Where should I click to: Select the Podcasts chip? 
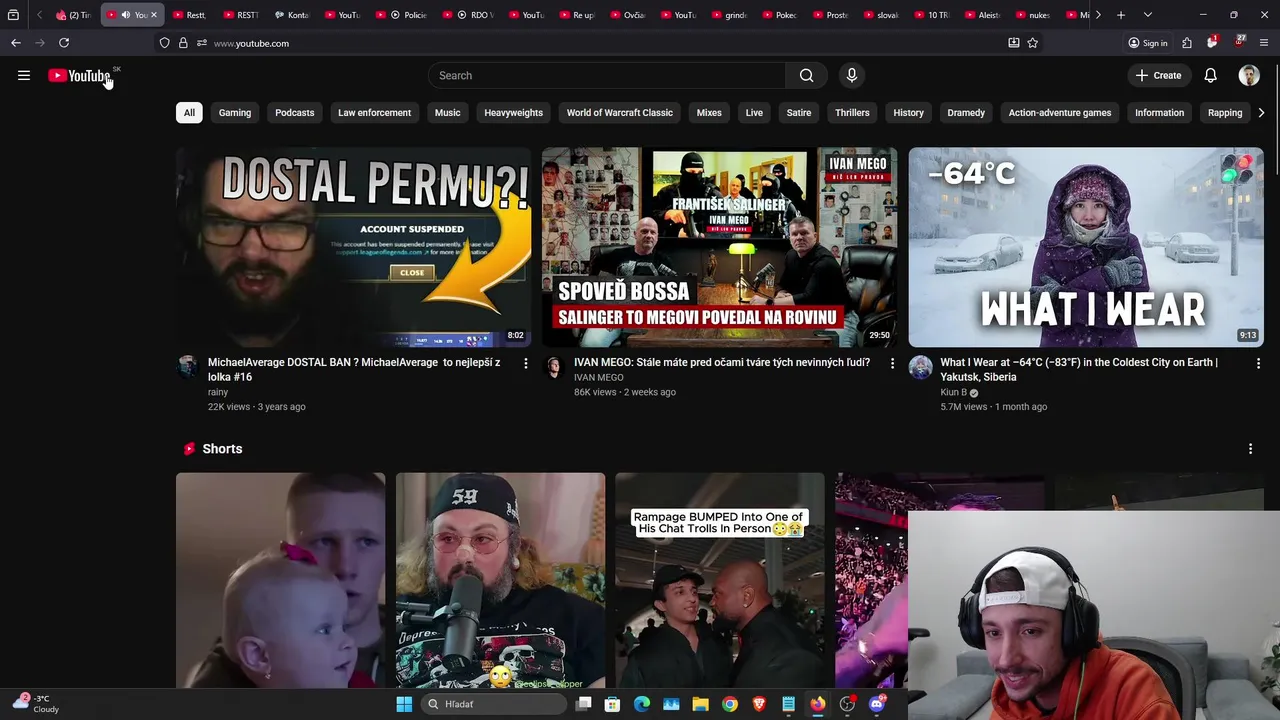(x=294, y=113)
